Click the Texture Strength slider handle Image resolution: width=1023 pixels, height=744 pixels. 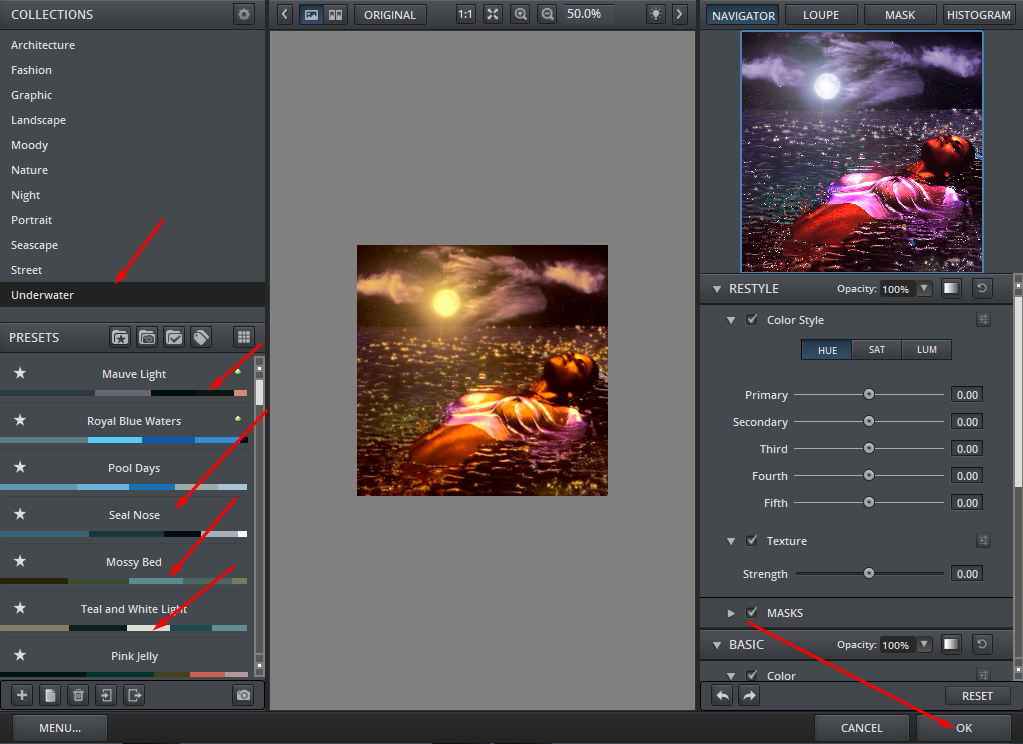coord(868,573)
